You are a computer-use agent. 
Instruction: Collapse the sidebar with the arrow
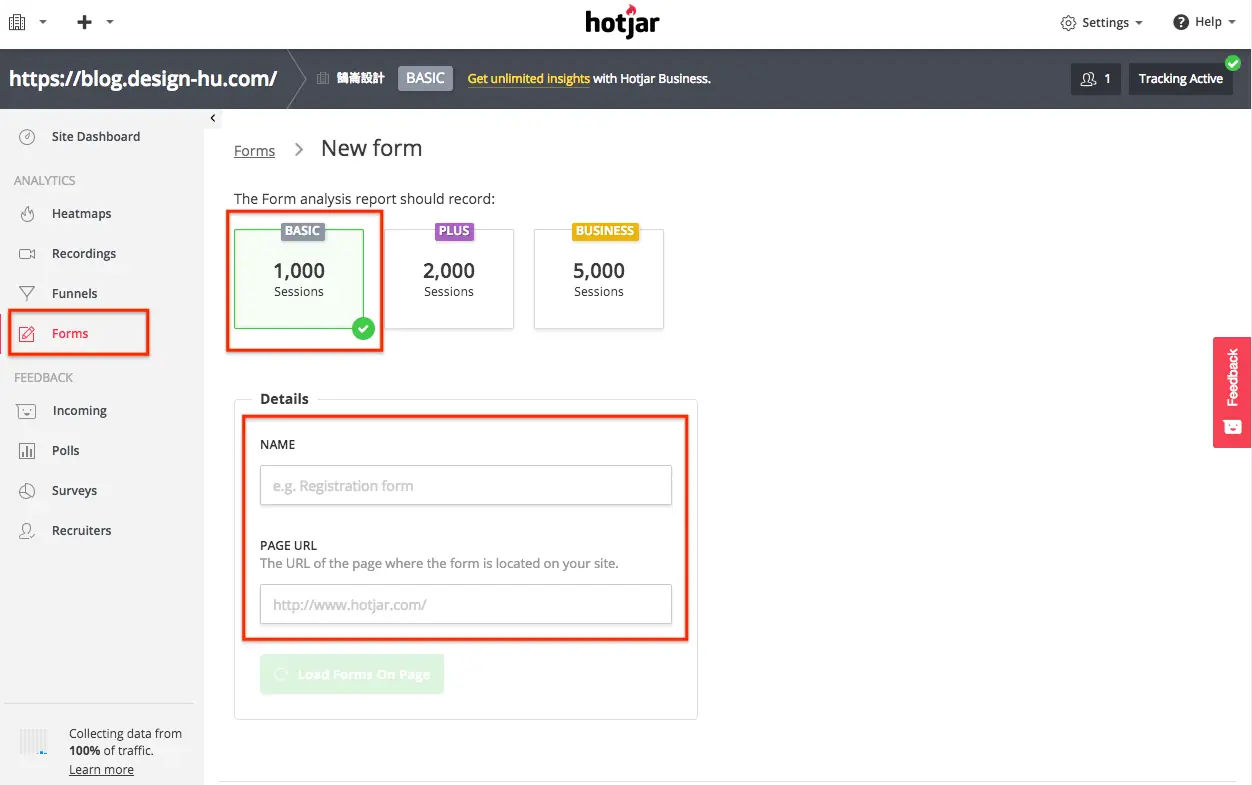pos(213,118)
